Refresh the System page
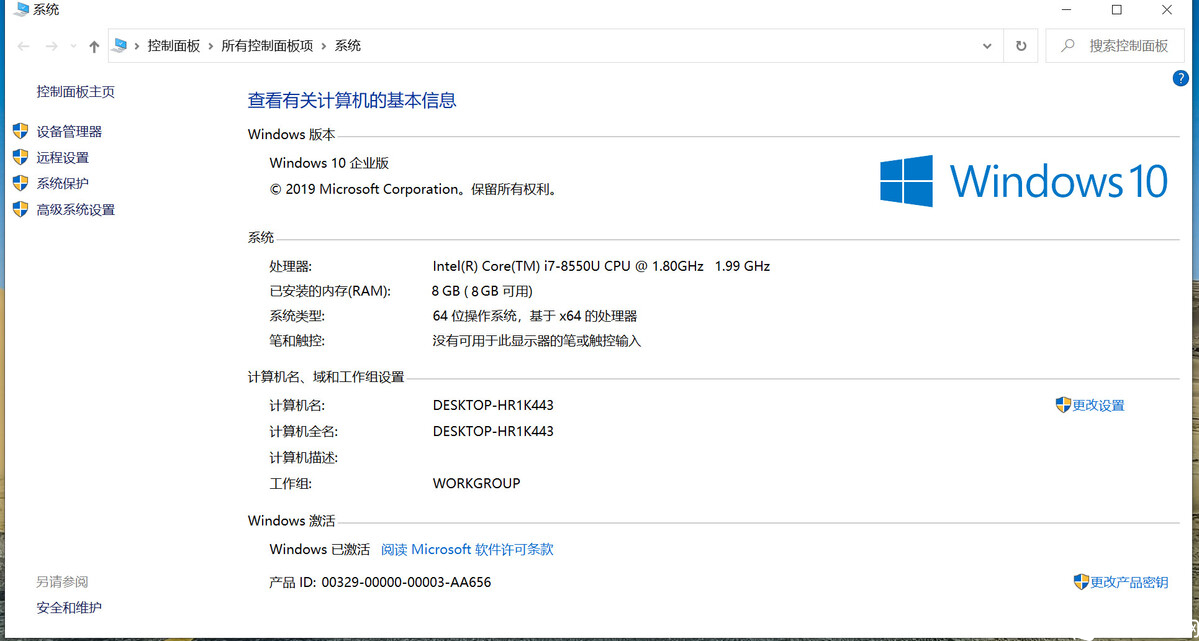1199x641 pixels. pyautogui.click(x=1021, y=46)
